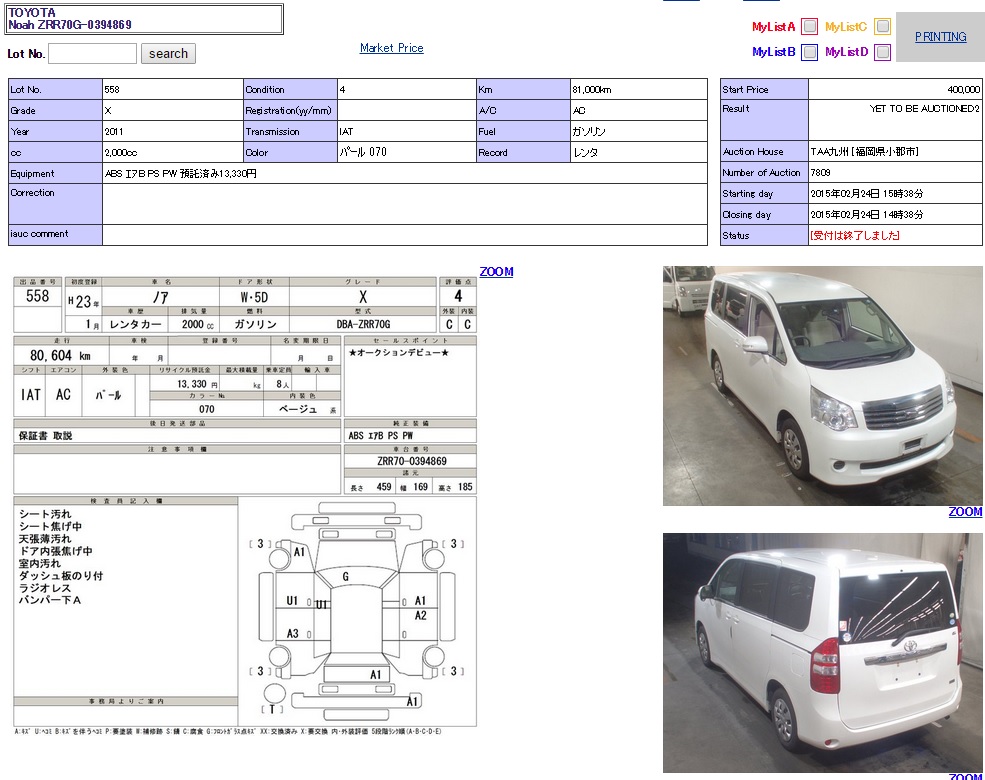Image resolution: width=985 pixels, height=780 pixels.
Task: Open the Market Price link
Action: click(391, 48)
